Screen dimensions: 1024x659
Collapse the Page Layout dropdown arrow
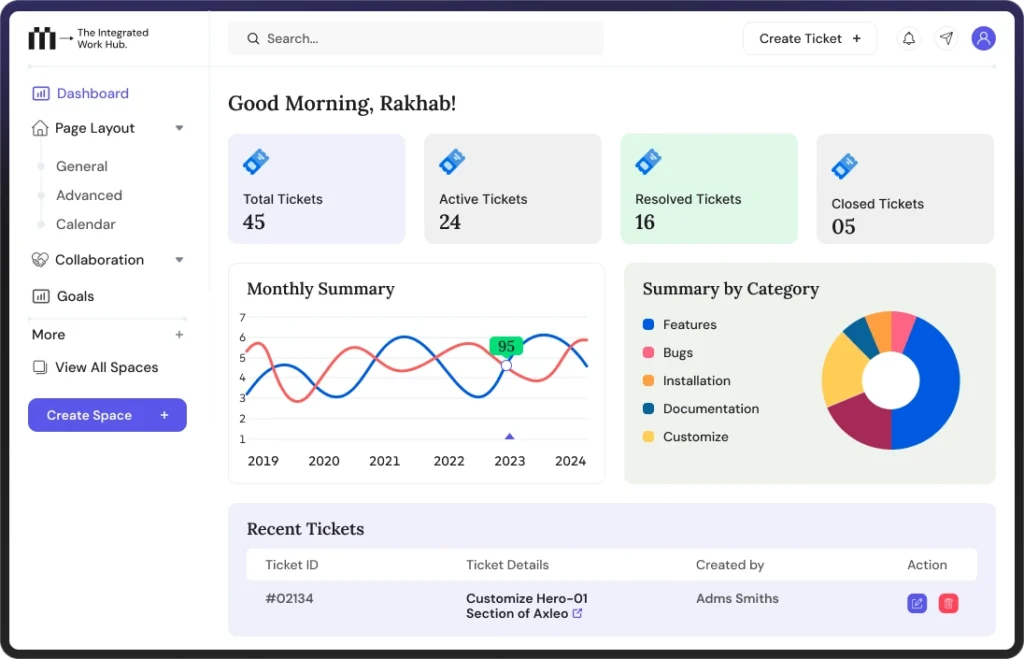[180, 128]
